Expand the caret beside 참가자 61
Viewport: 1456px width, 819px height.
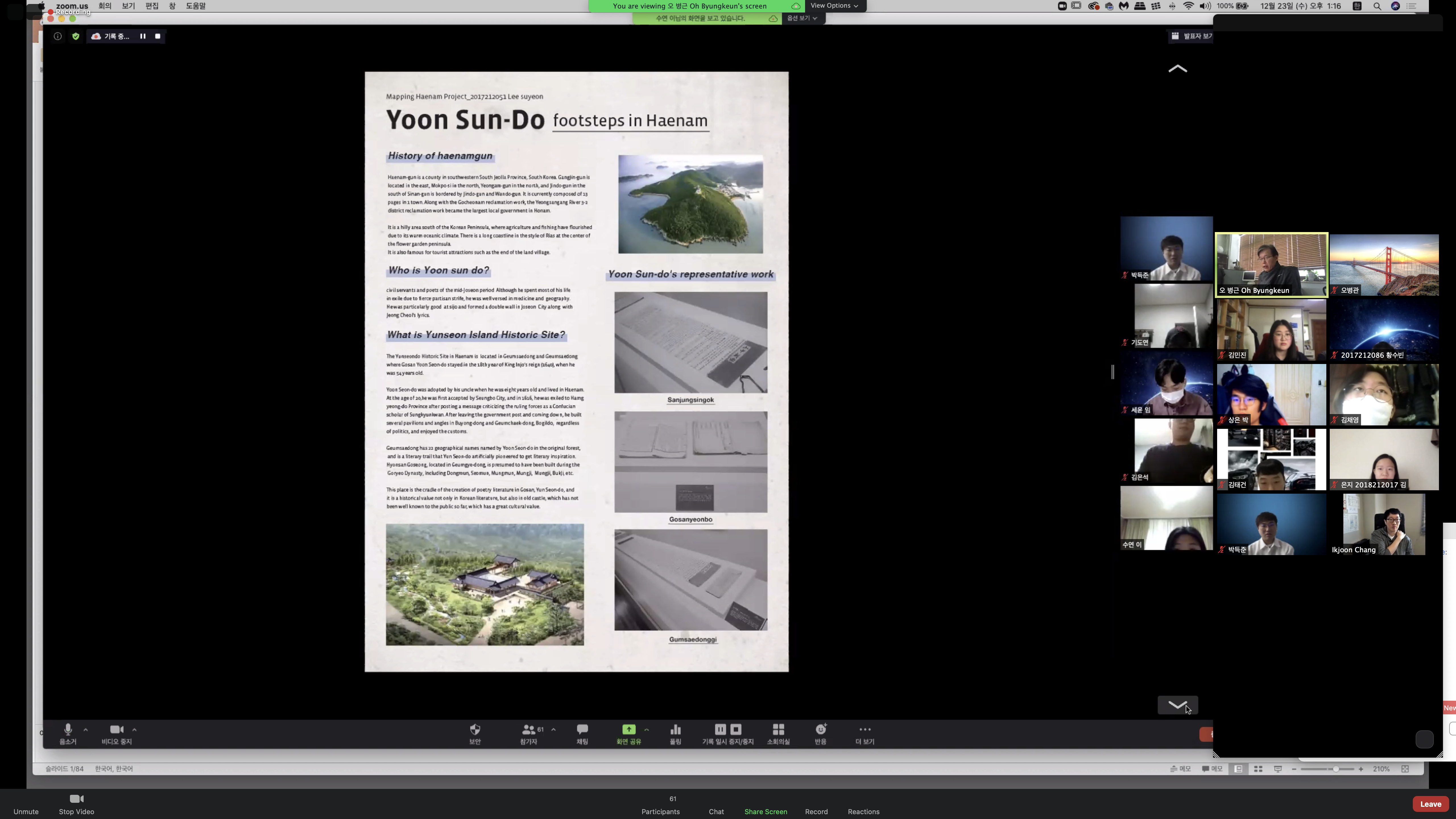[553, 730]
